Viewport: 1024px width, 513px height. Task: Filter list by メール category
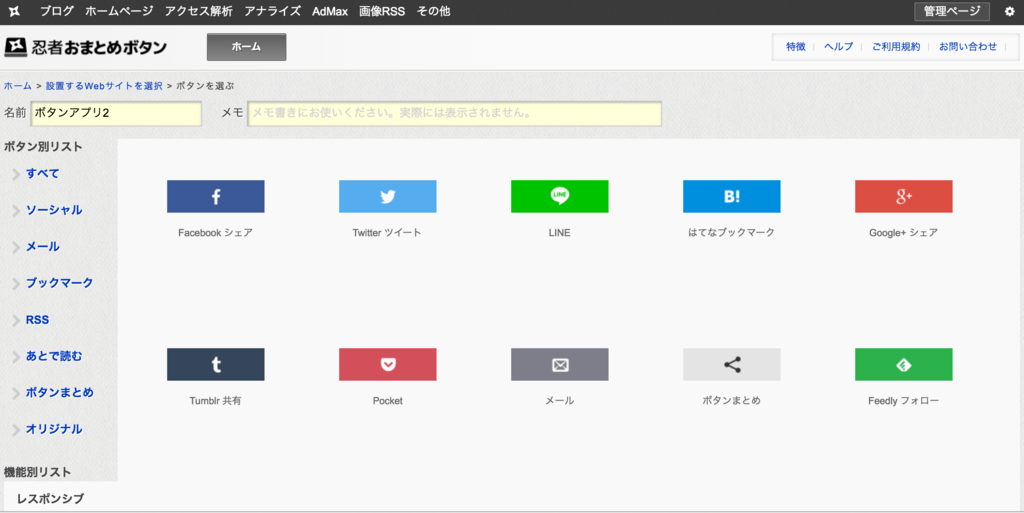pos(42,246)
